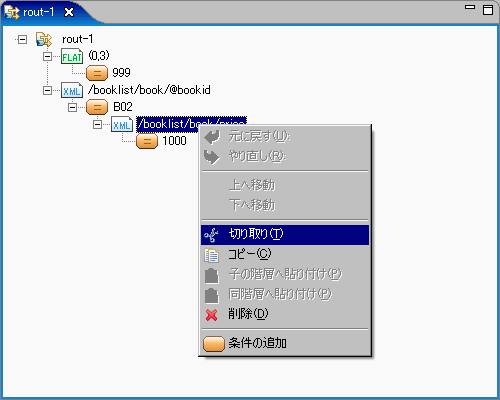Click the red X delete icon
This screenshot has width=500, height=400.
pyautogui.click(x=211, y=315)
